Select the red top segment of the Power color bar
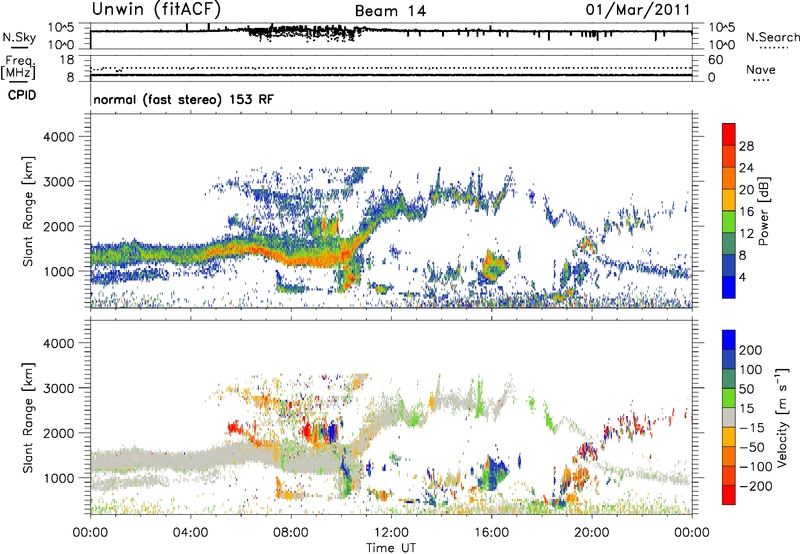 pos(729,134)
